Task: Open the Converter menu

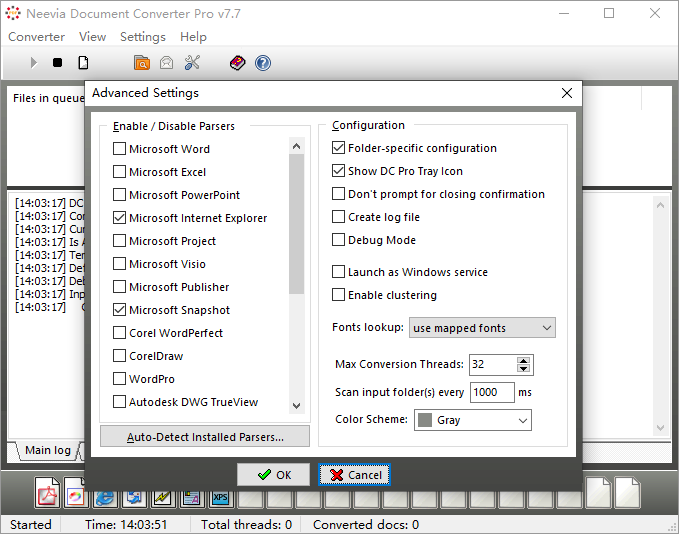Action: pyautogui.click(x=36, y=37)
